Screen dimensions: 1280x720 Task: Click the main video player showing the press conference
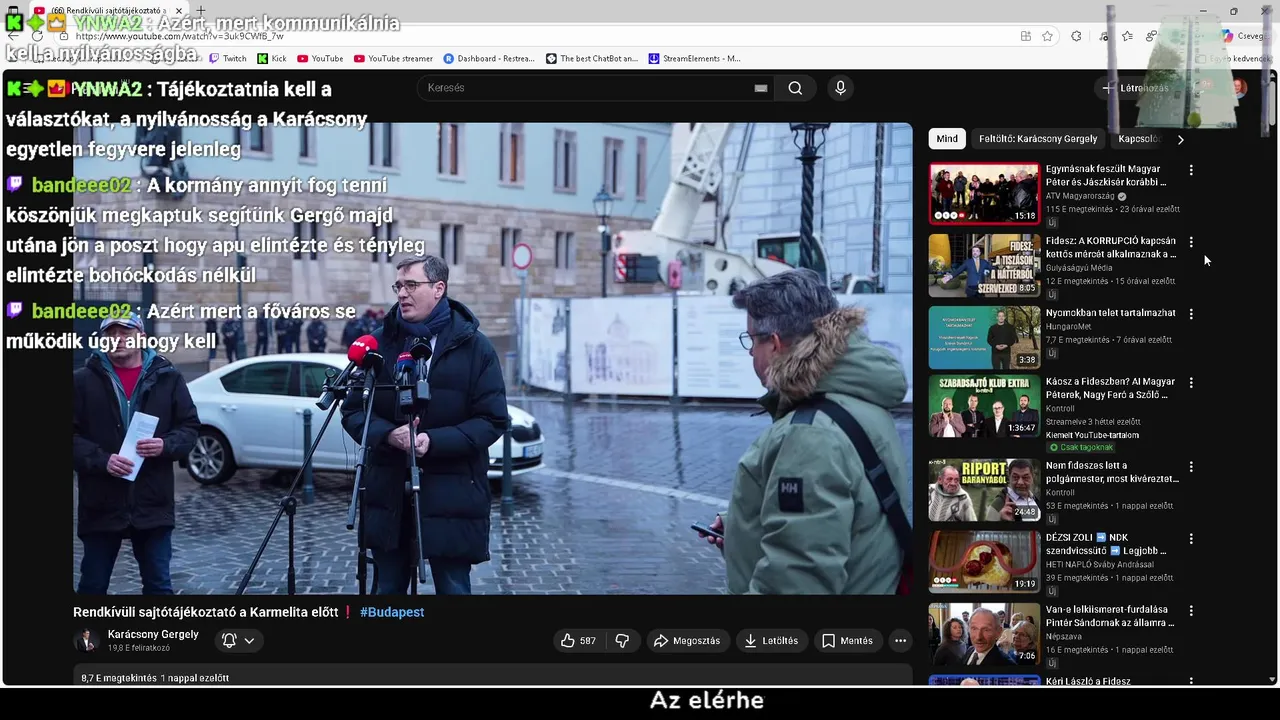(493, 359)
